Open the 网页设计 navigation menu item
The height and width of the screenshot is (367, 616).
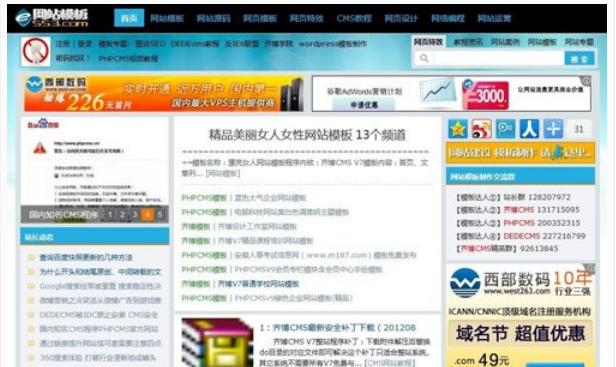tap(401, 18)
